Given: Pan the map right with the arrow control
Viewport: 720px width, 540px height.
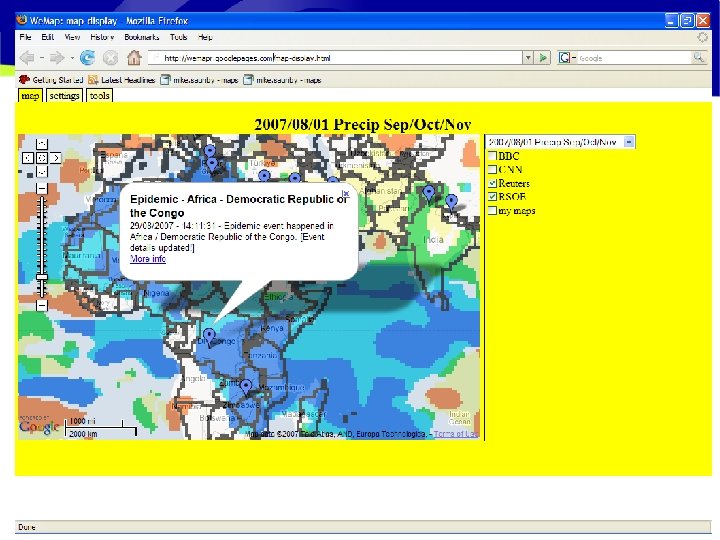Looking at the screenshot, I should point(56,158).
